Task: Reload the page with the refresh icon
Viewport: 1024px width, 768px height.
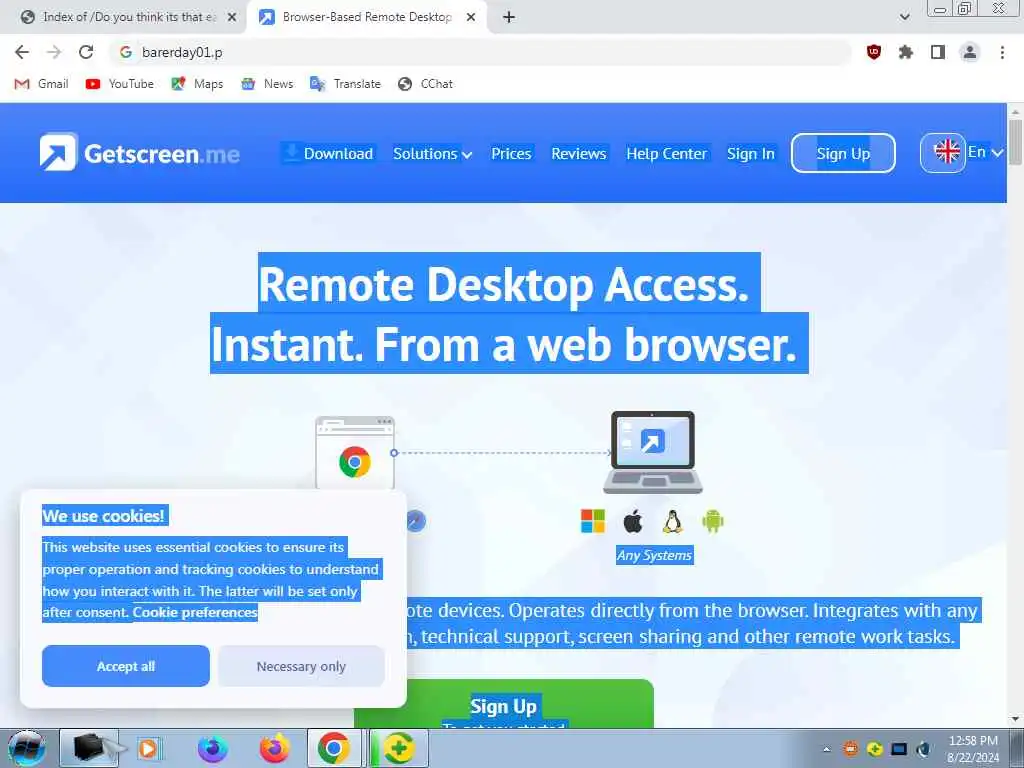Action: pyautogui.click(x=86, y=52)
